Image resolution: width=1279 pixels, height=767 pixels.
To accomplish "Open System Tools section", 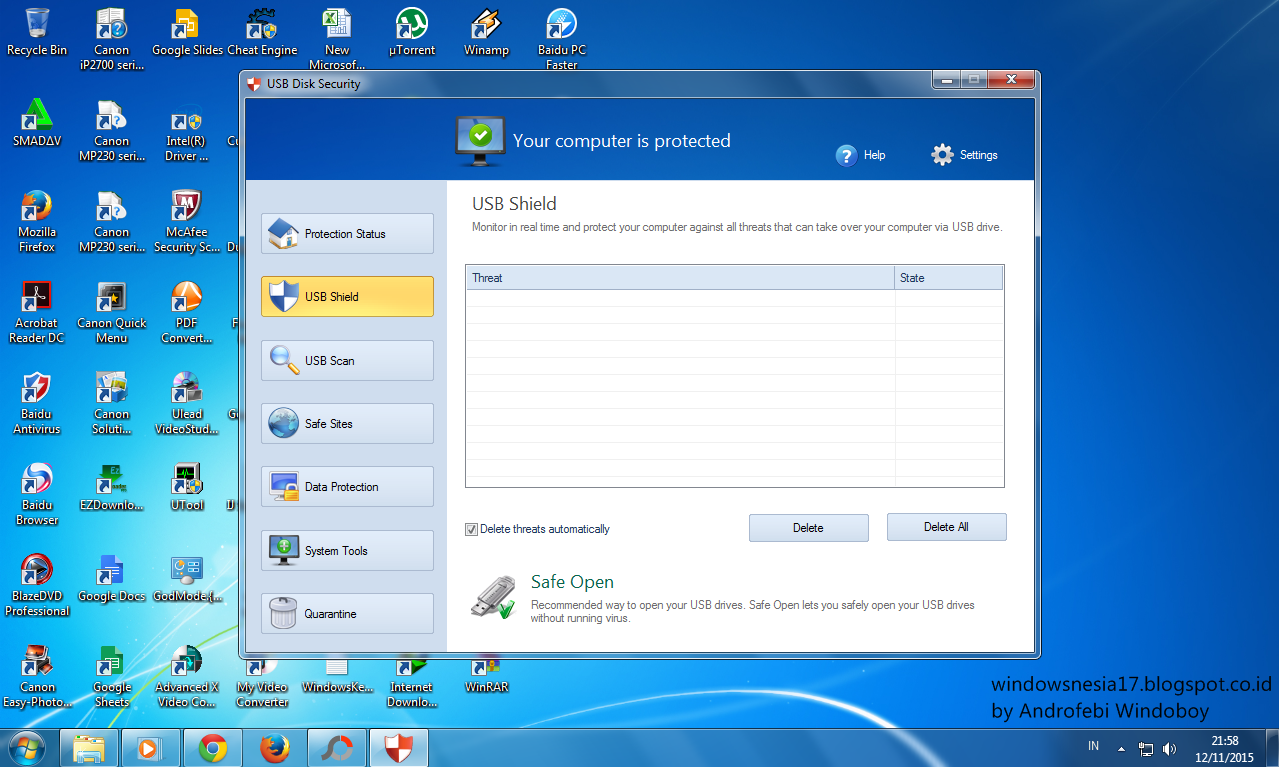I will pyautogui.click(x=347, y=550).
